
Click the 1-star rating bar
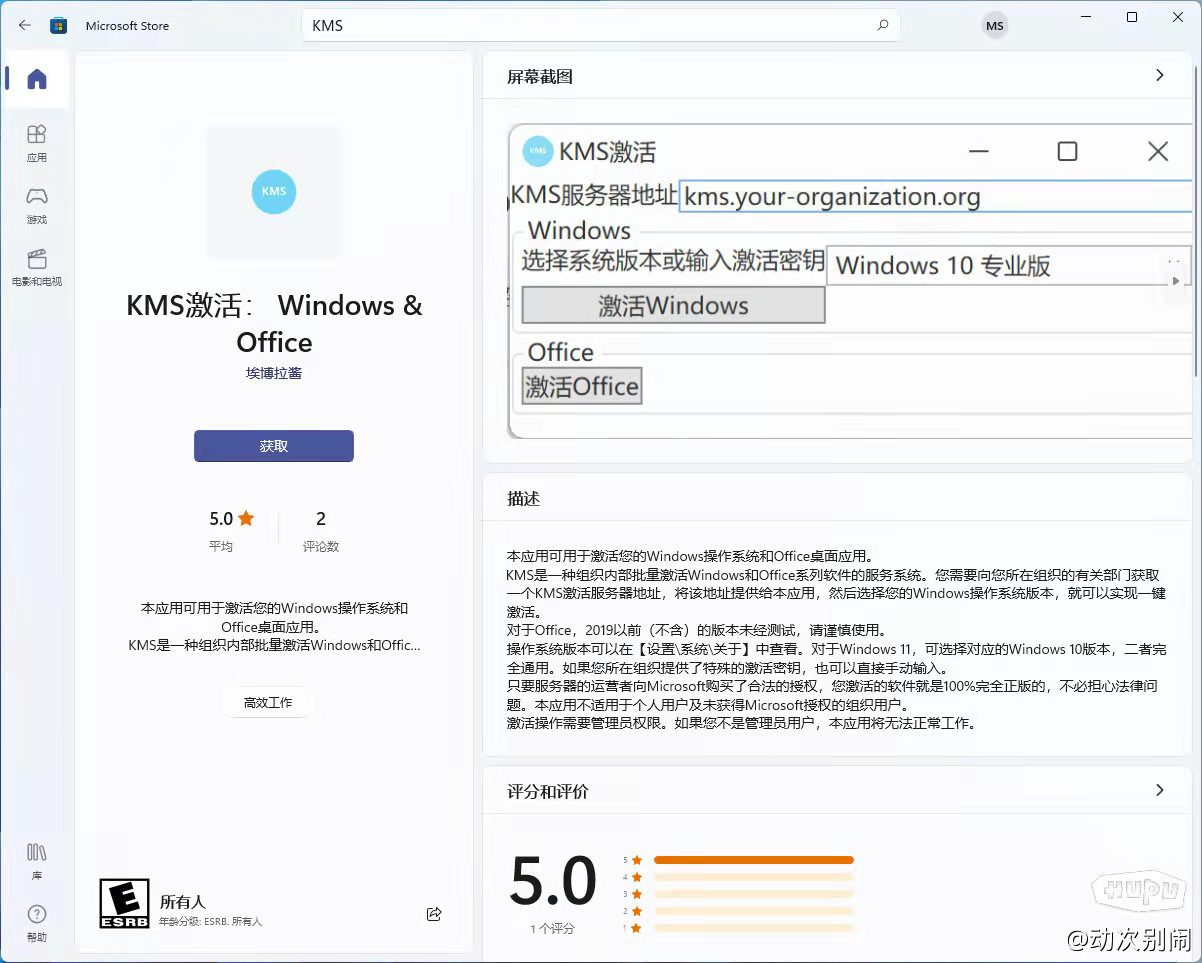pos(754,928)
